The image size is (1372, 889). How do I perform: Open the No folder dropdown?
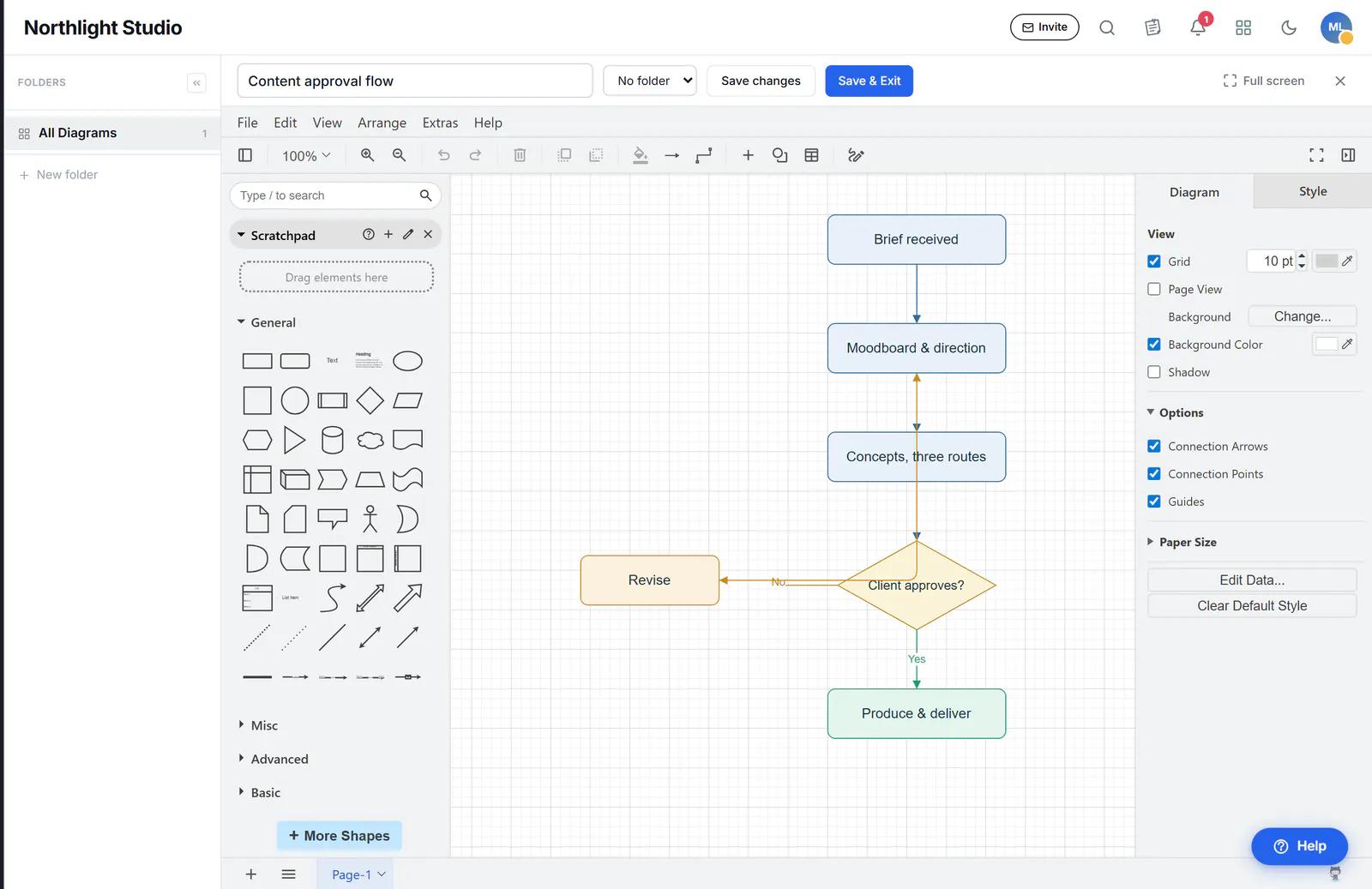tap(650, 81)
